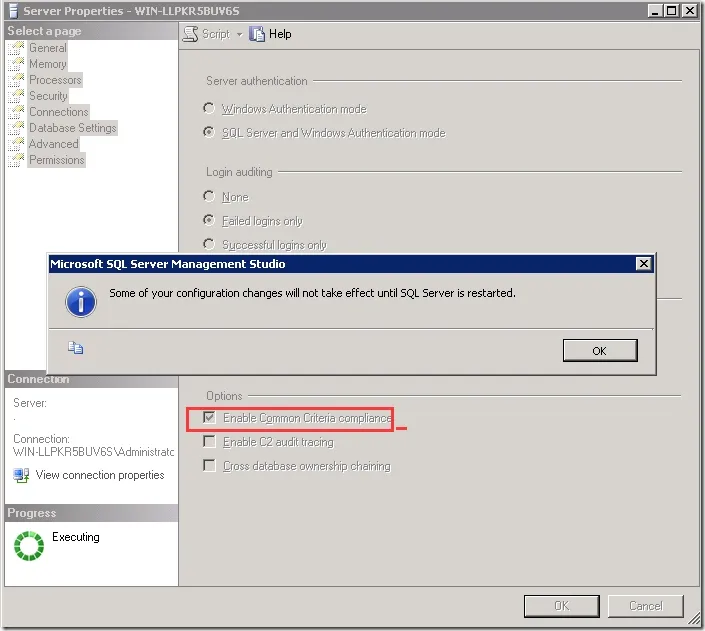Open the Connections page
Image resolution: width=705 pixels, height=631 pixels.
[x=59, y=112]
